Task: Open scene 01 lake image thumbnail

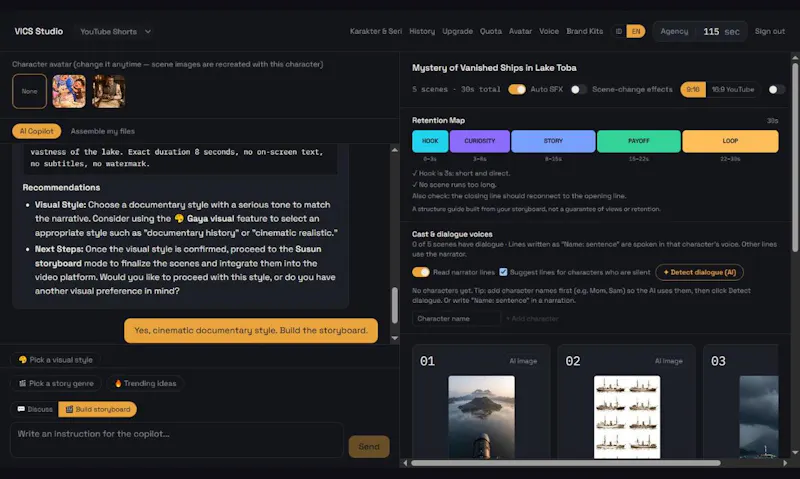Action: (x=481, y=417)
